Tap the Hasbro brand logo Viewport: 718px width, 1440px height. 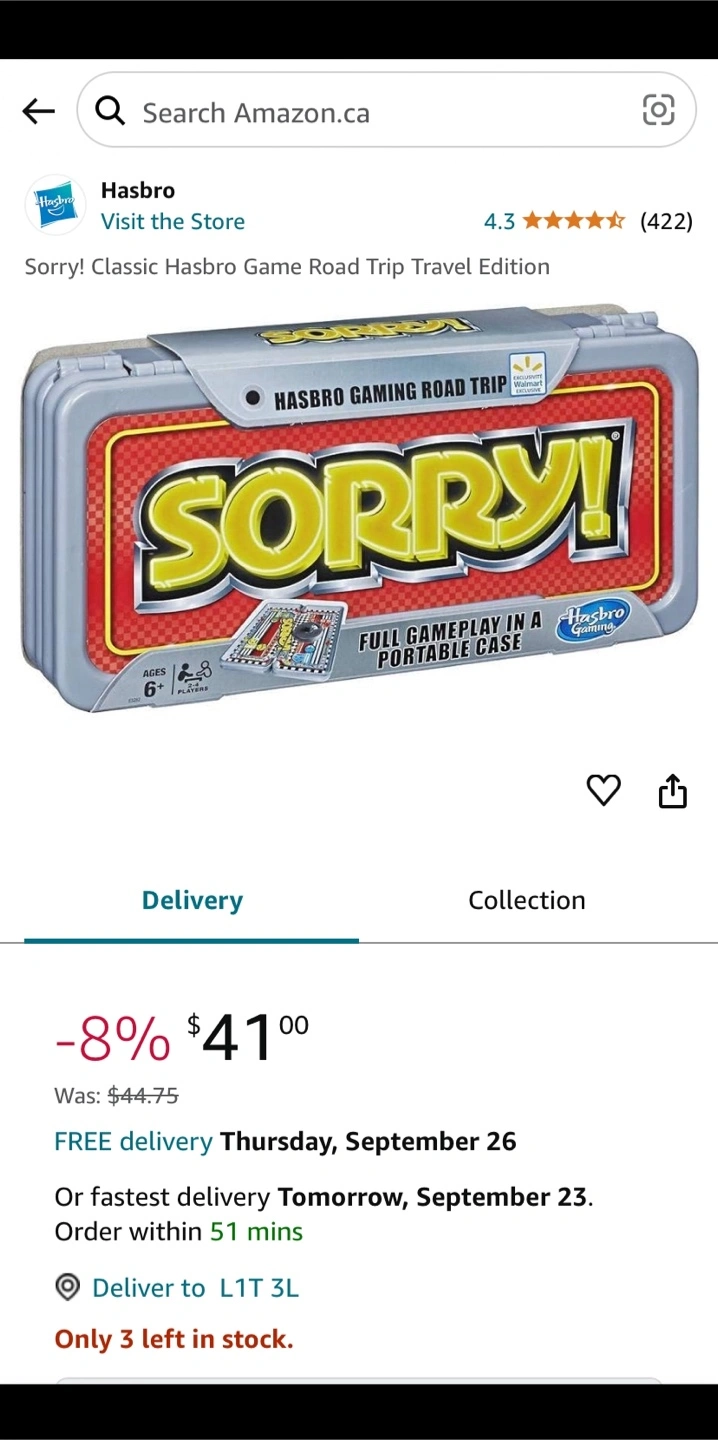[x=55, y=204]
